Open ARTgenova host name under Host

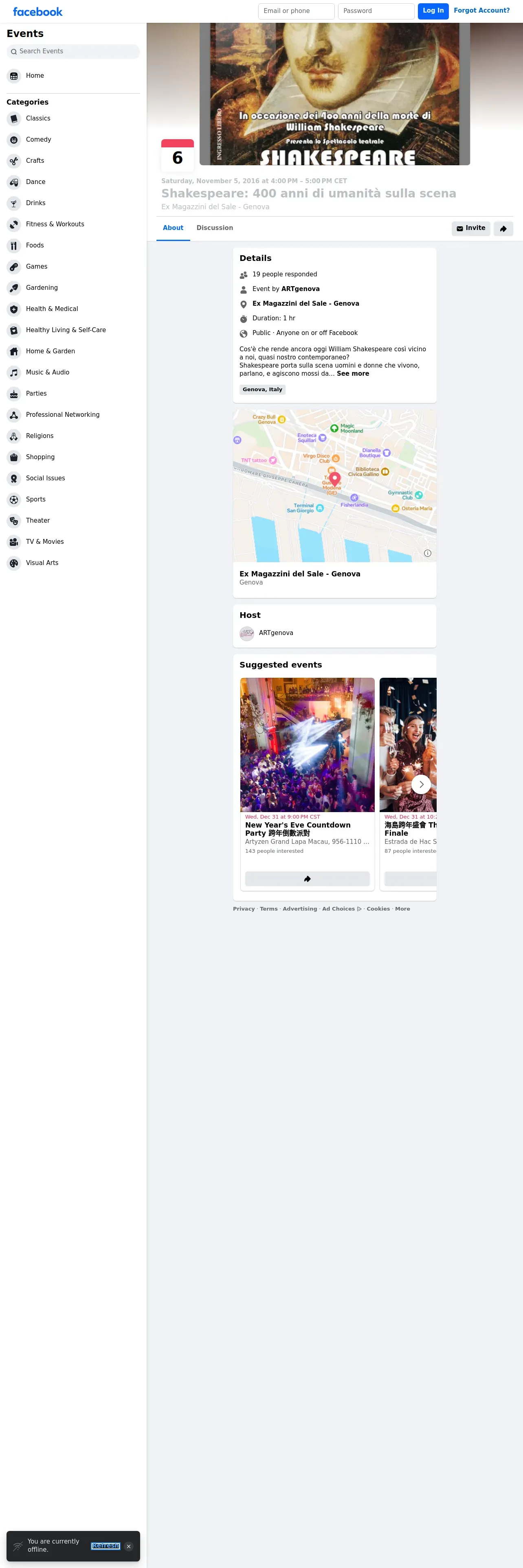click(x=276, y=633)
